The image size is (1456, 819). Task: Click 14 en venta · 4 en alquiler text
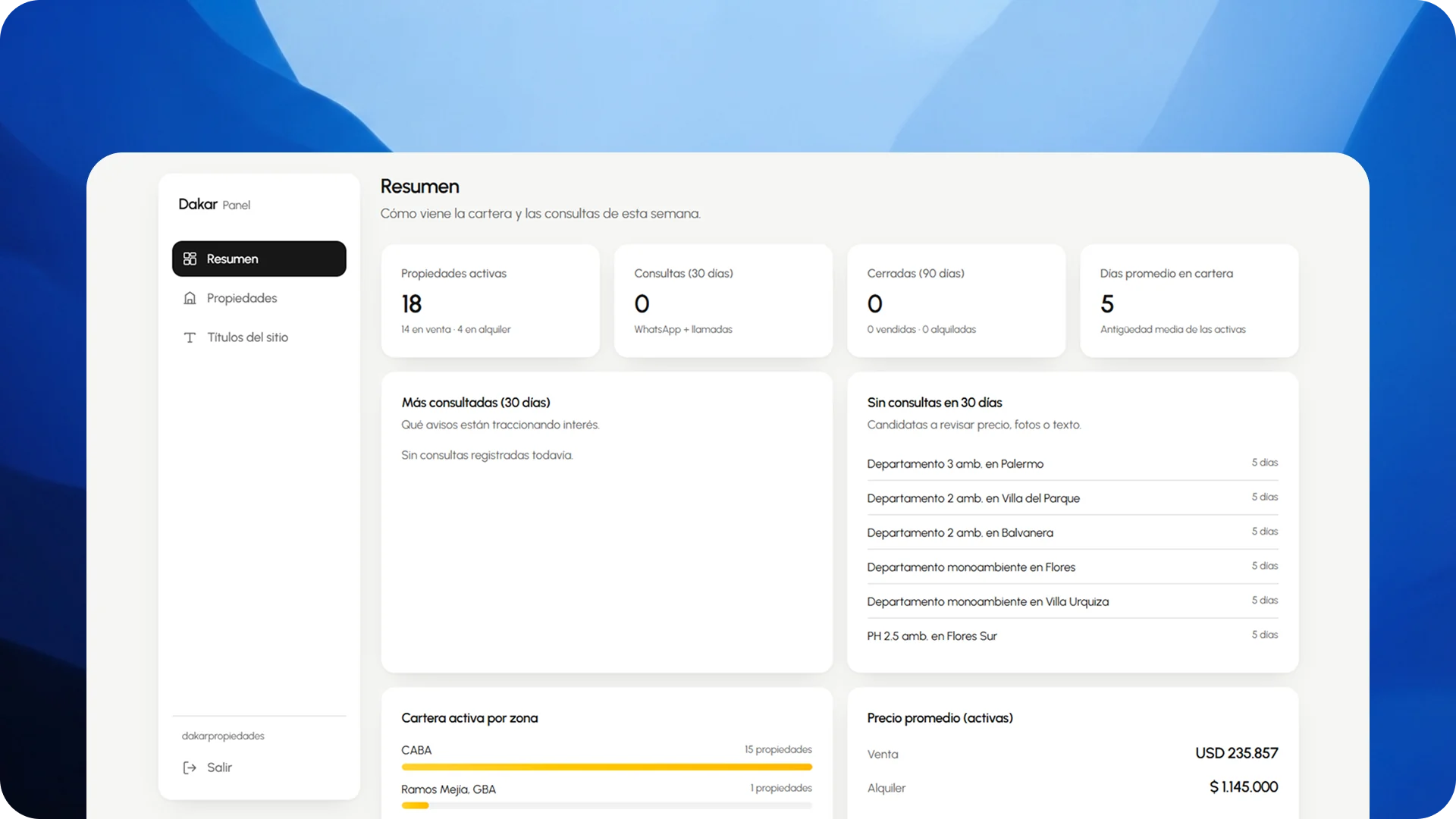click(x=456, y=329)
